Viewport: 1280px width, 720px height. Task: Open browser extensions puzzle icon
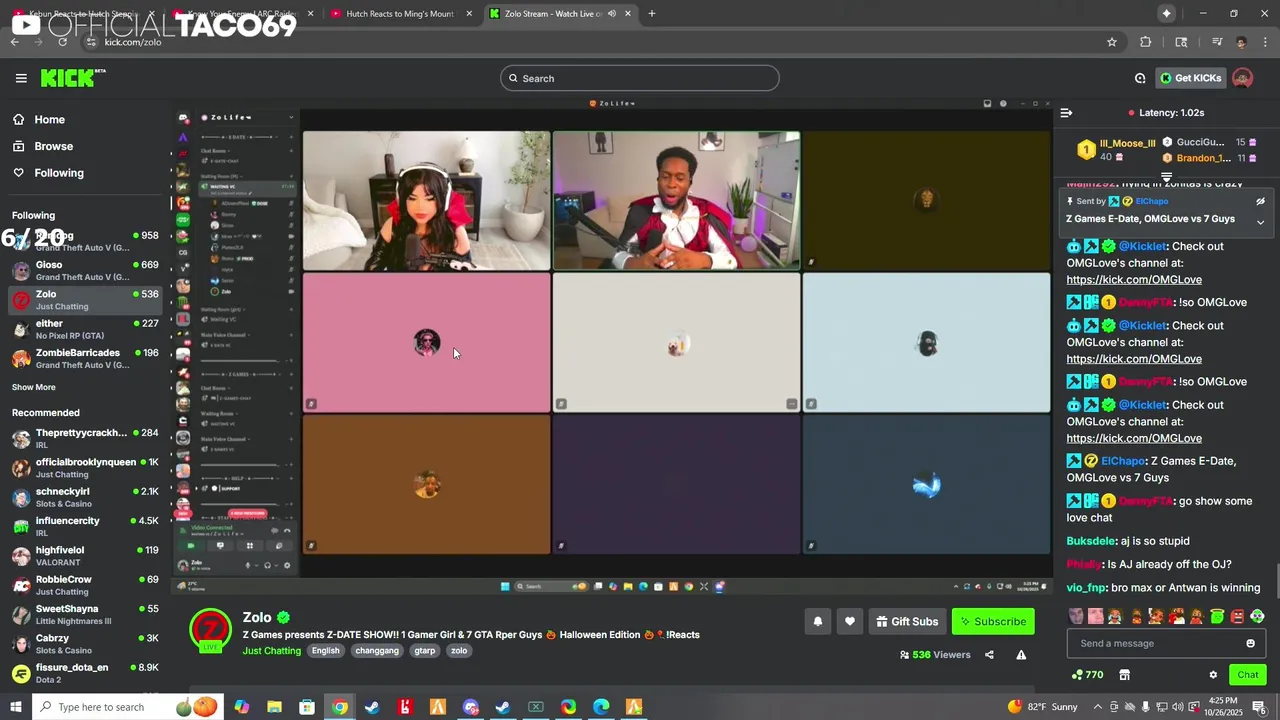(1146, 42)
